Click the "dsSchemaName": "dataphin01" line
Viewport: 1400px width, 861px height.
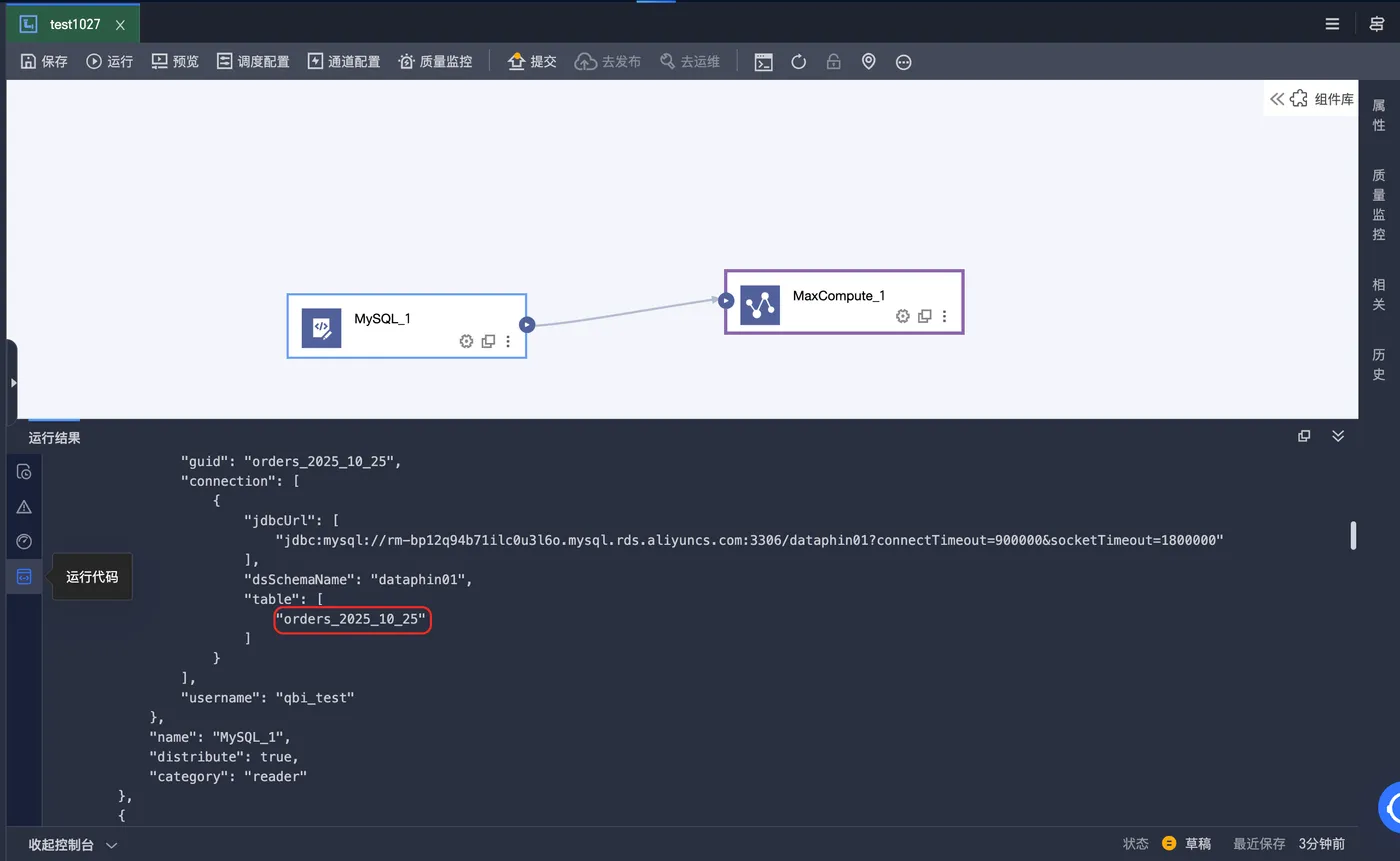pyautogui.click(x=358, y=579)
